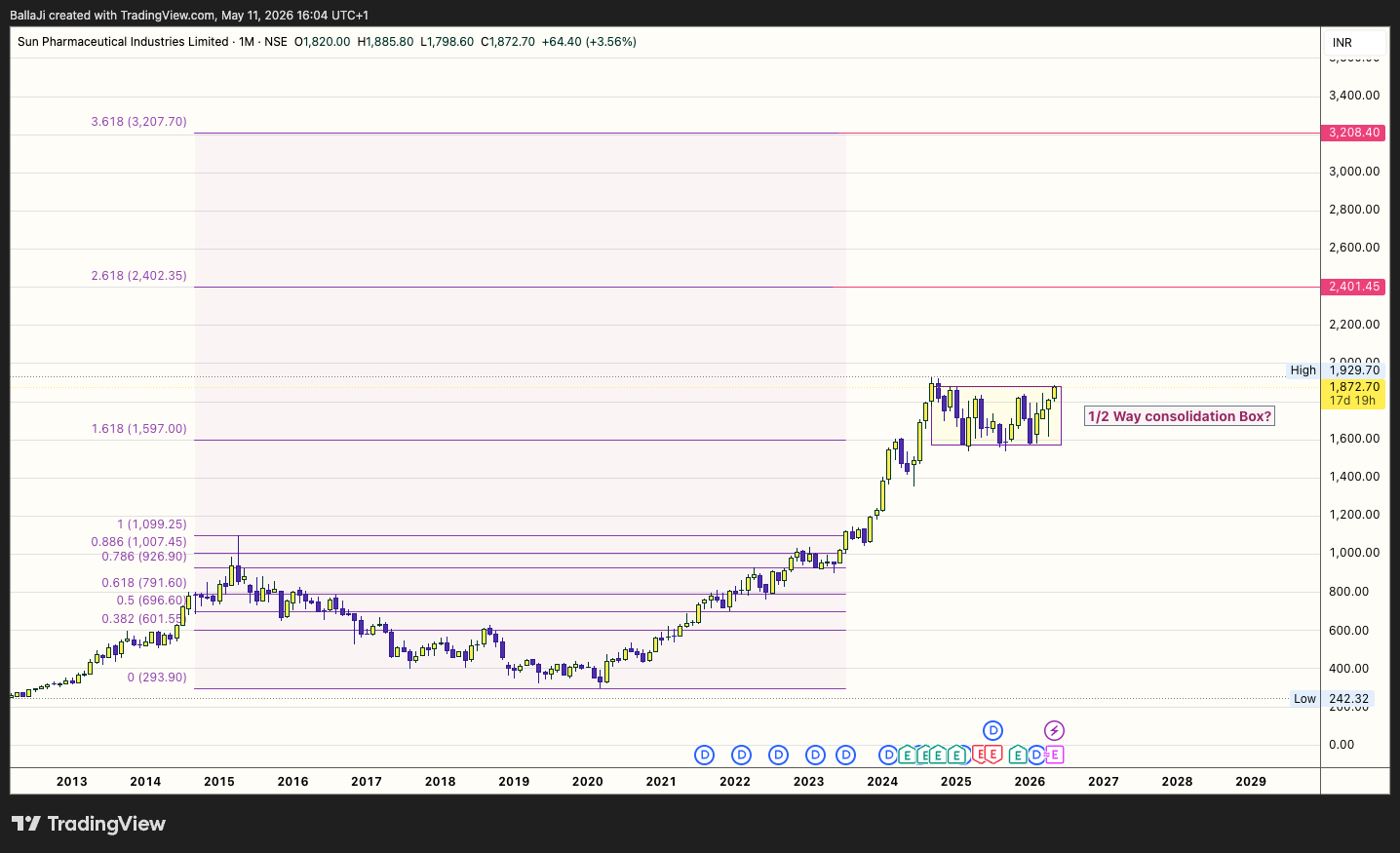Screen dimensions: 1400x853
Task: Click the +64.40 (+3.56%) change value
Action: pos(589,42)
